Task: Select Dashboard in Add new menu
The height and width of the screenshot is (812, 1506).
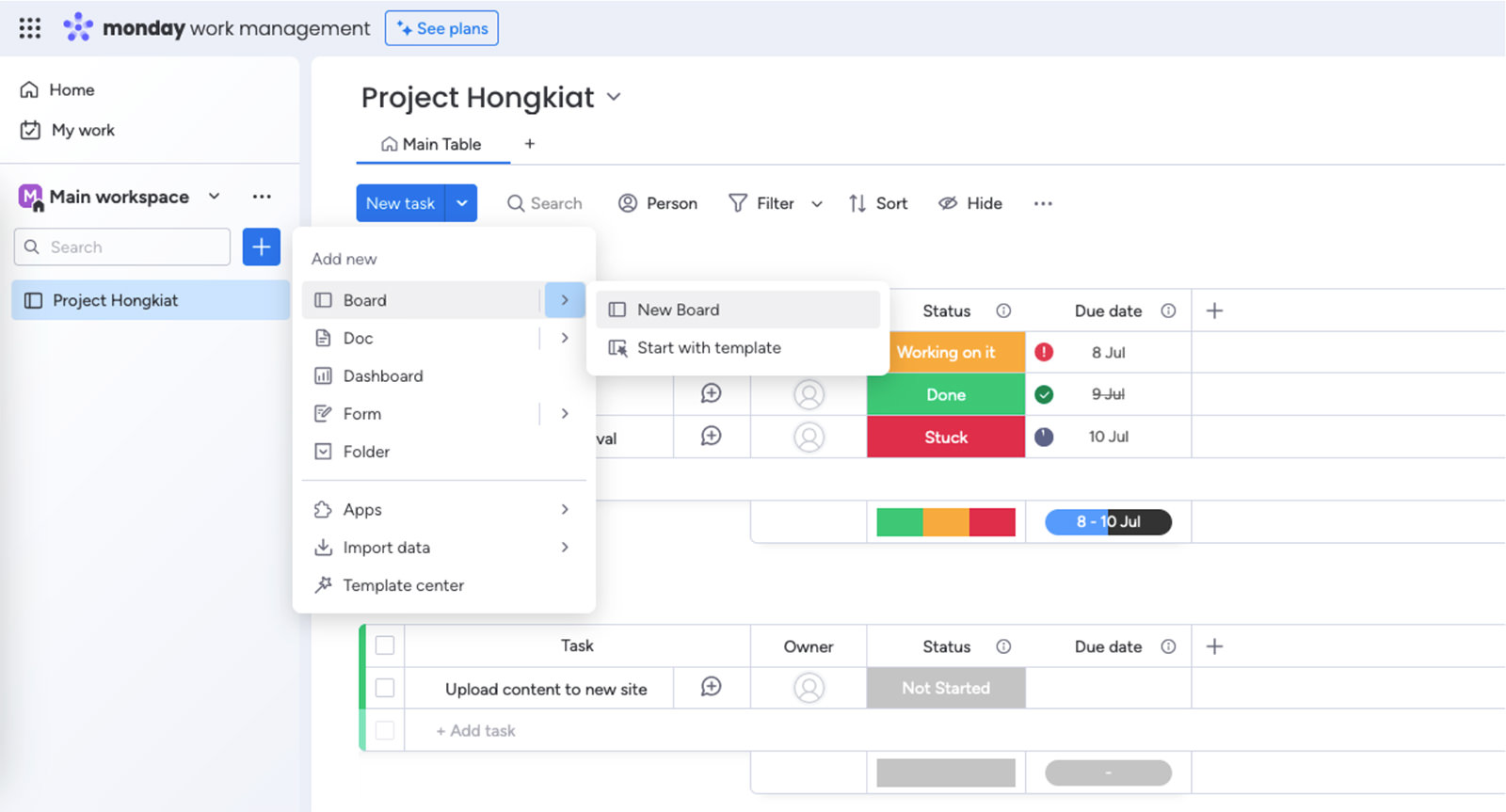Action: coord(443,375)
